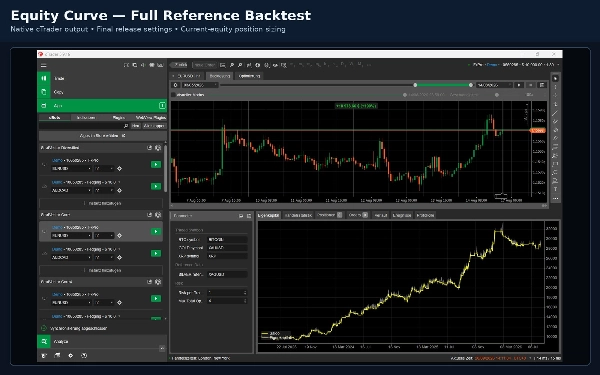
Task: Click the visual mode speed slider handle
Action: 497,95
